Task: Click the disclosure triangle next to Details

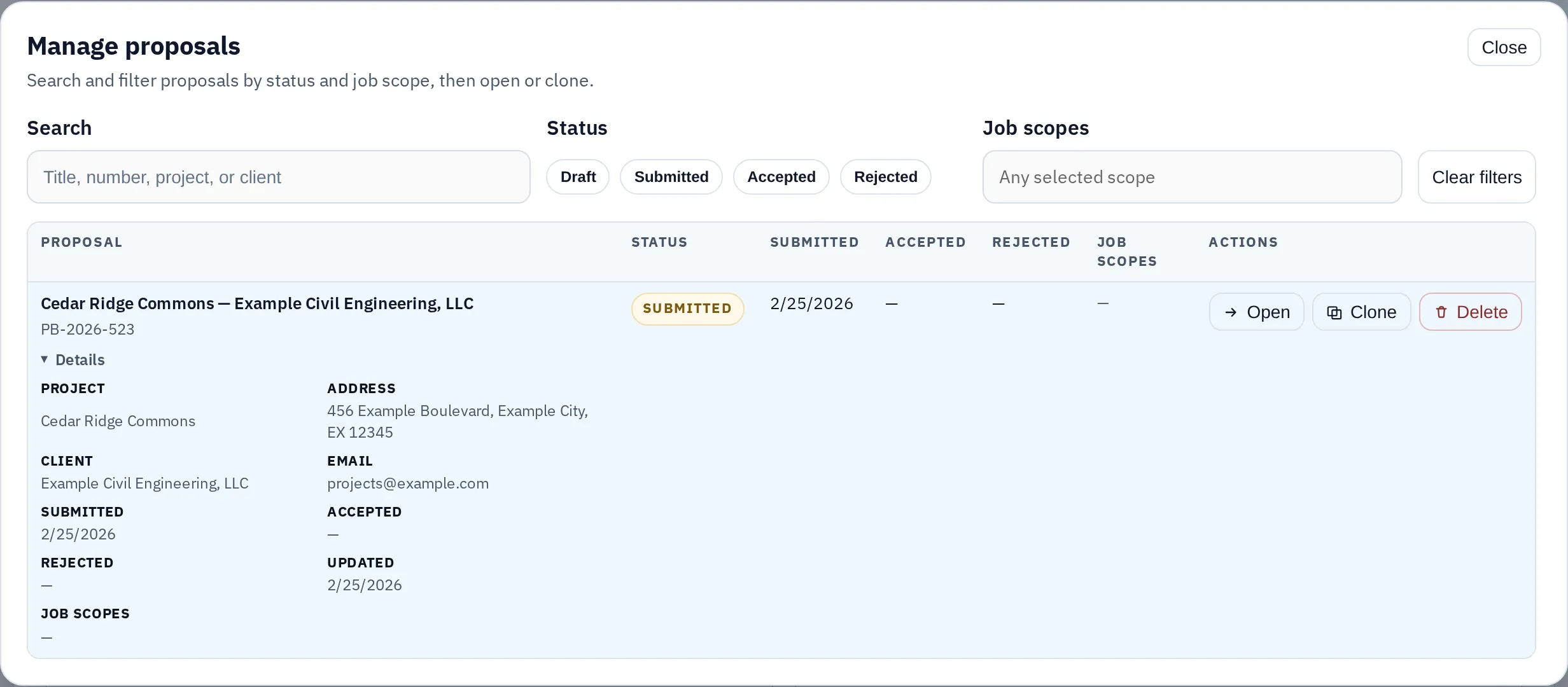Action: [x=45, y=359]
